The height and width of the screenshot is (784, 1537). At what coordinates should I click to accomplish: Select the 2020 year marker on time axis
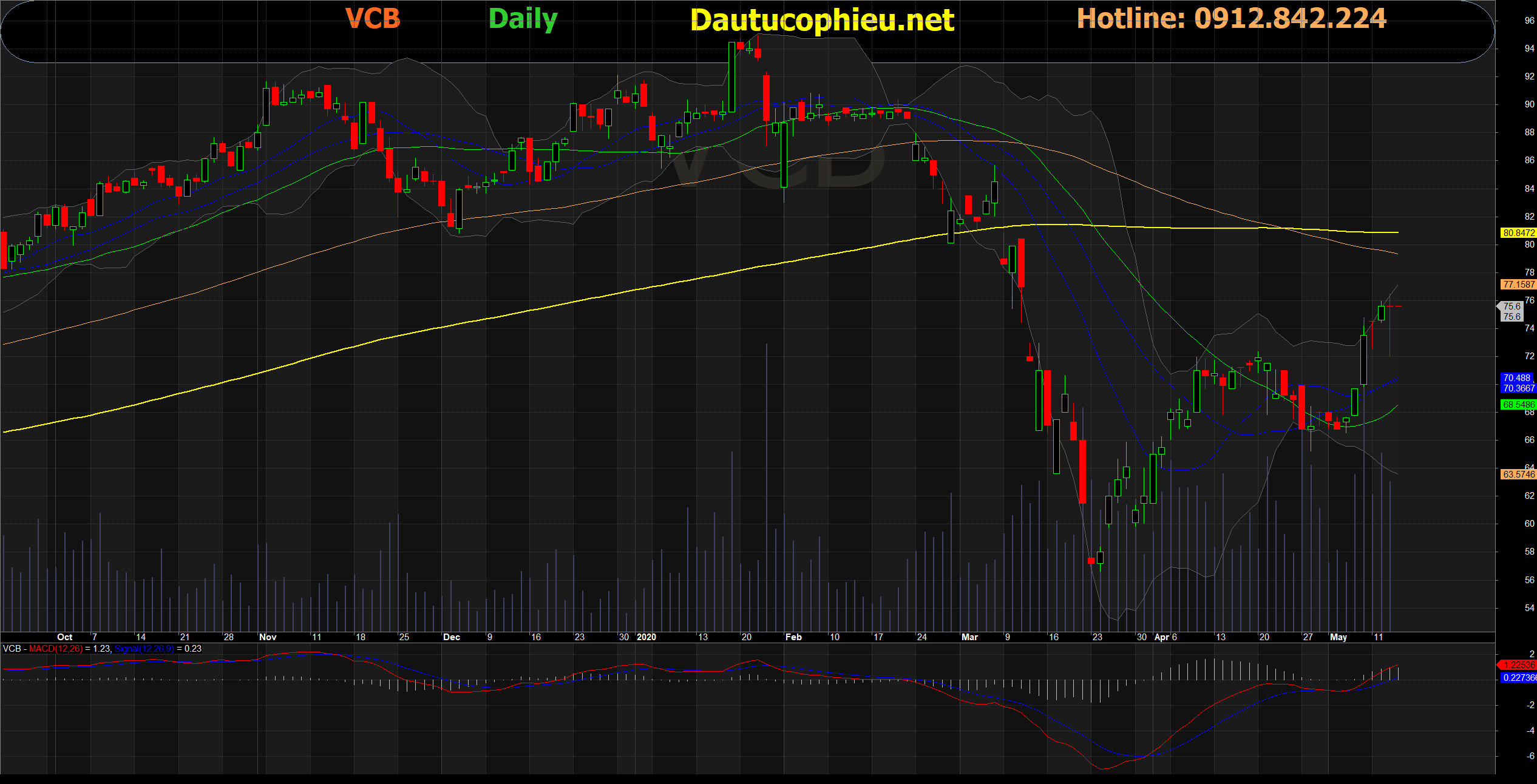click(x=646, y=637)
